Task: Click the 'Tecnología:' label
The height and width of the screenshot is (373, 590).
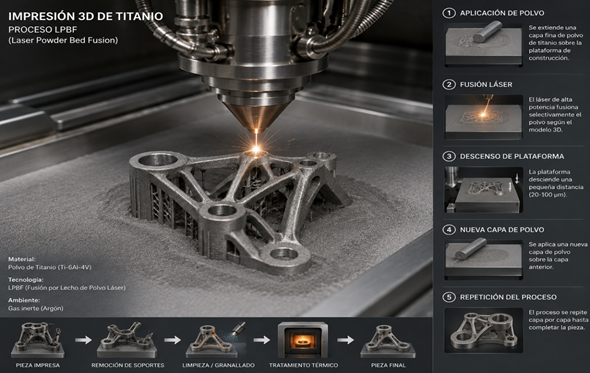Action: [x=26, y=280]
